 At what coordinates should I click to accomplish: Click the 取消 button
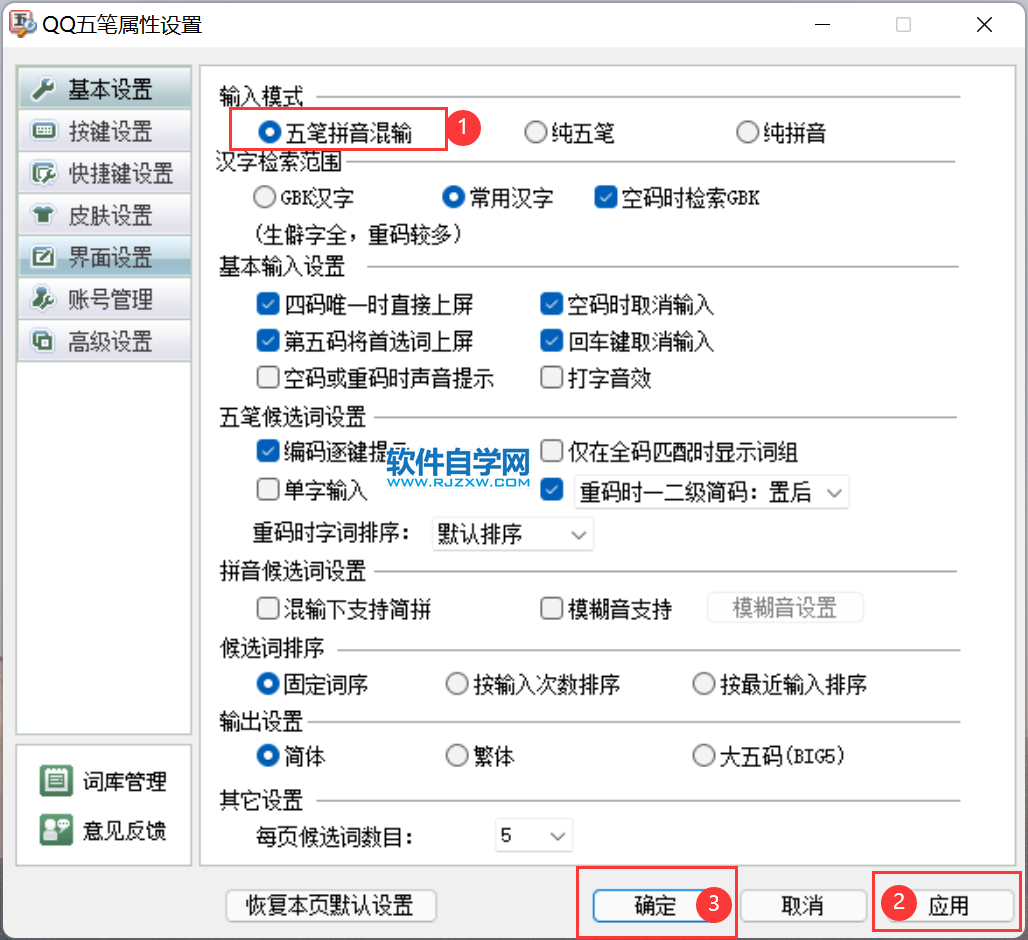click(803, 905)
